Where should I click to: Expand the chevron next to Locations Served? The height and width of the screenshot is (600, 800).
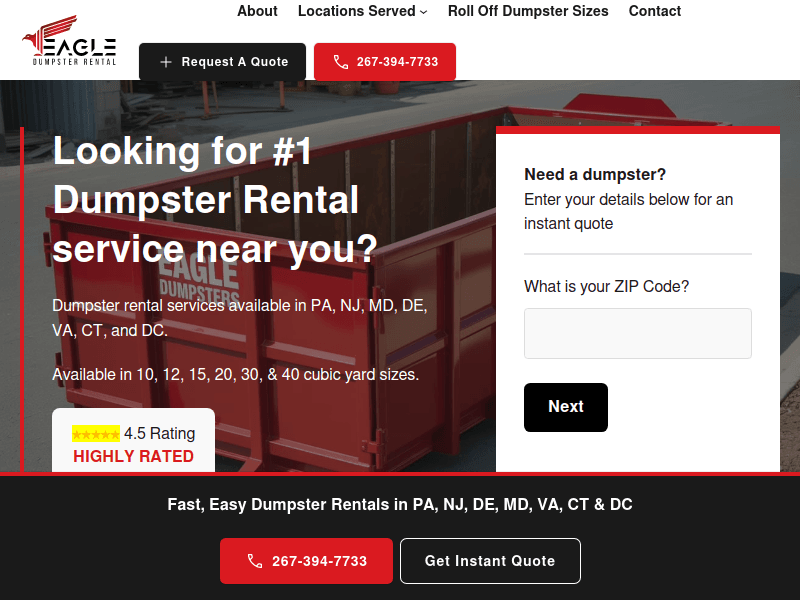pyautogui.click(x=424, y=12)
